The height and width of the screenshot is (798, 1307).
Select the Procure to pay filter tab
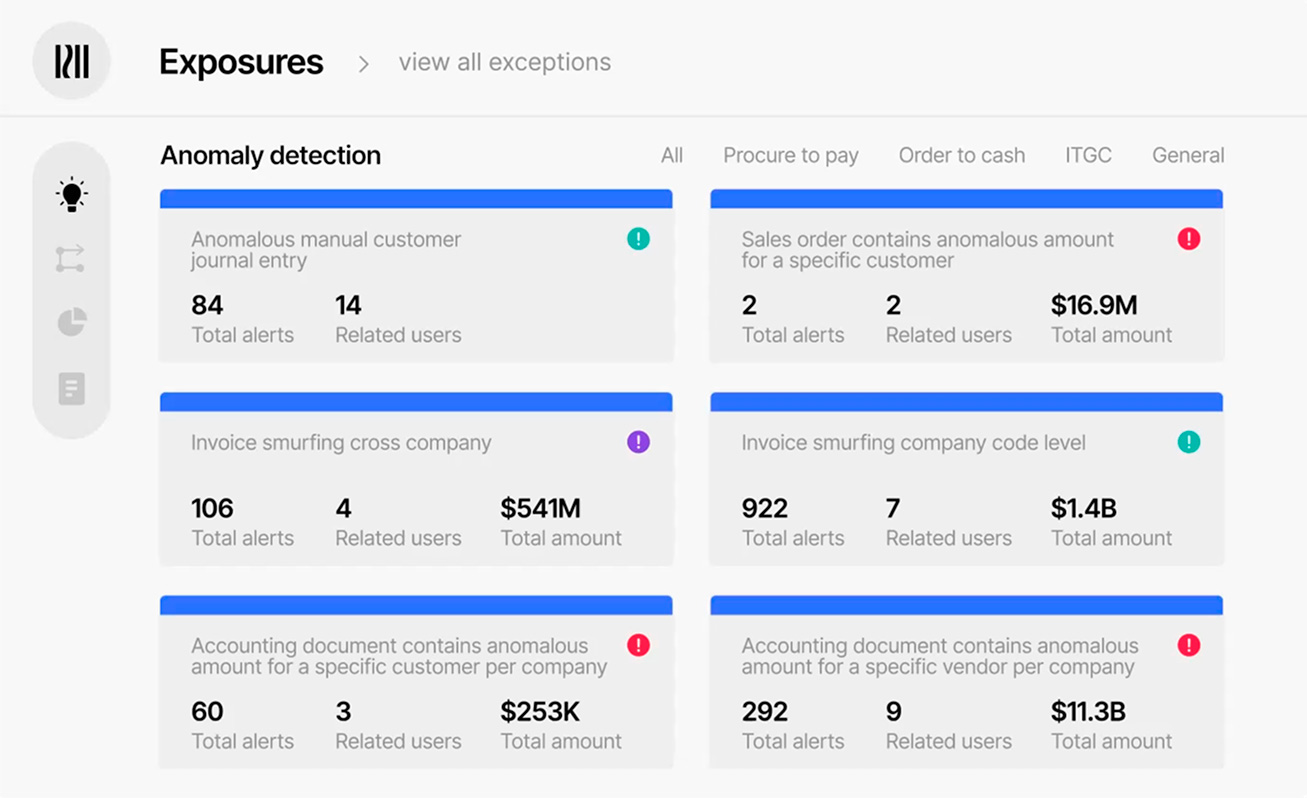pos(791,155)
